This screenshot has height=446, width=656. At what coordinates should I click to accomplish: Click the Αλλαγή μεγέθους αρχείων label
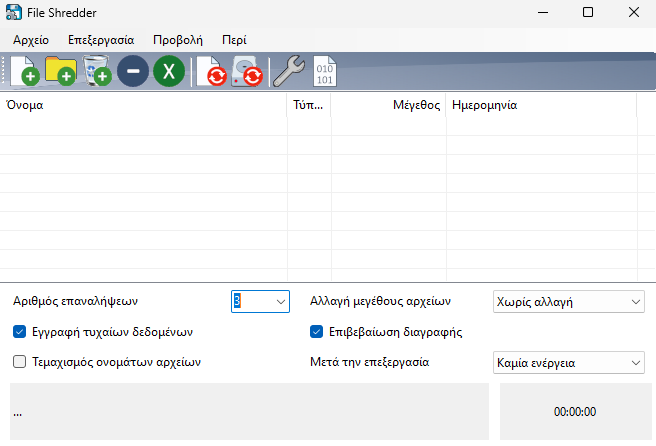(x=380, y=301)
